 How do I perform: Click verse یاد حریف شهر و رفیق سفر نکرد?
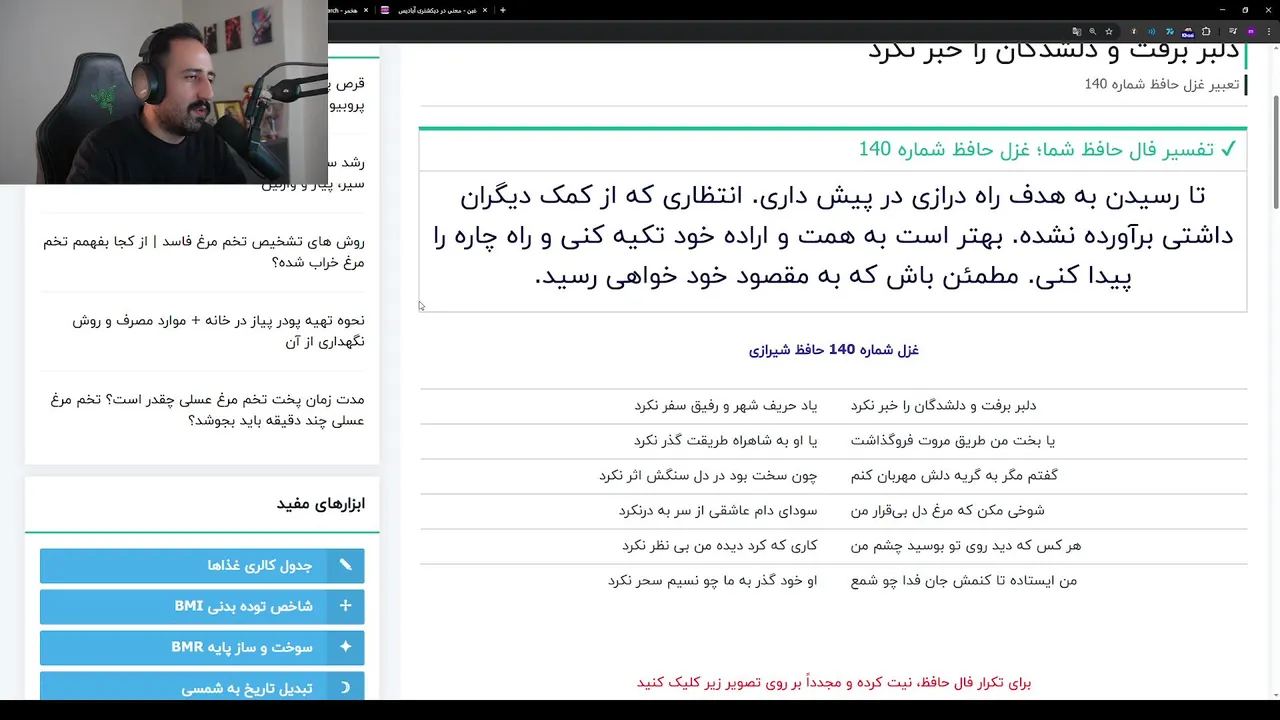click(725, 405)
